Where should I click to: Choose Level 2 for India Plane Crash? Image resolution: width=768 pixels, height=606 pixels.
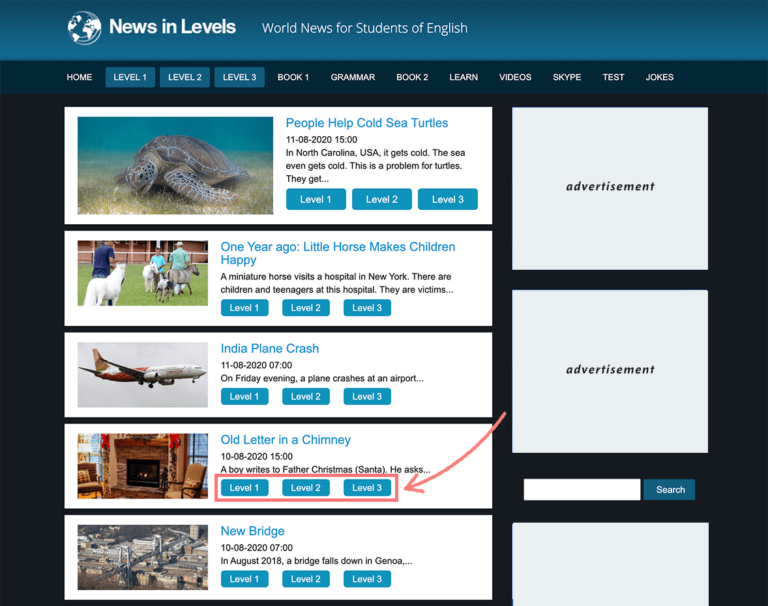tap(305, 397)
